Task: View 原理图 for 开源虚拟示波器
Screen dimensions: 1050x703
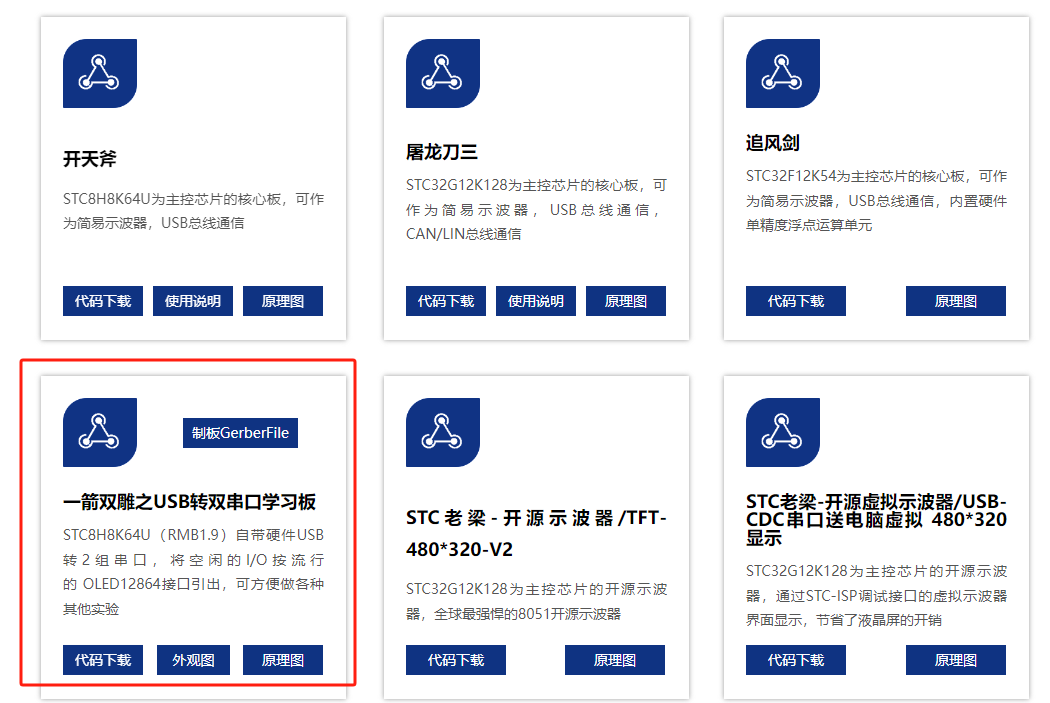Action: coord(956,660)
